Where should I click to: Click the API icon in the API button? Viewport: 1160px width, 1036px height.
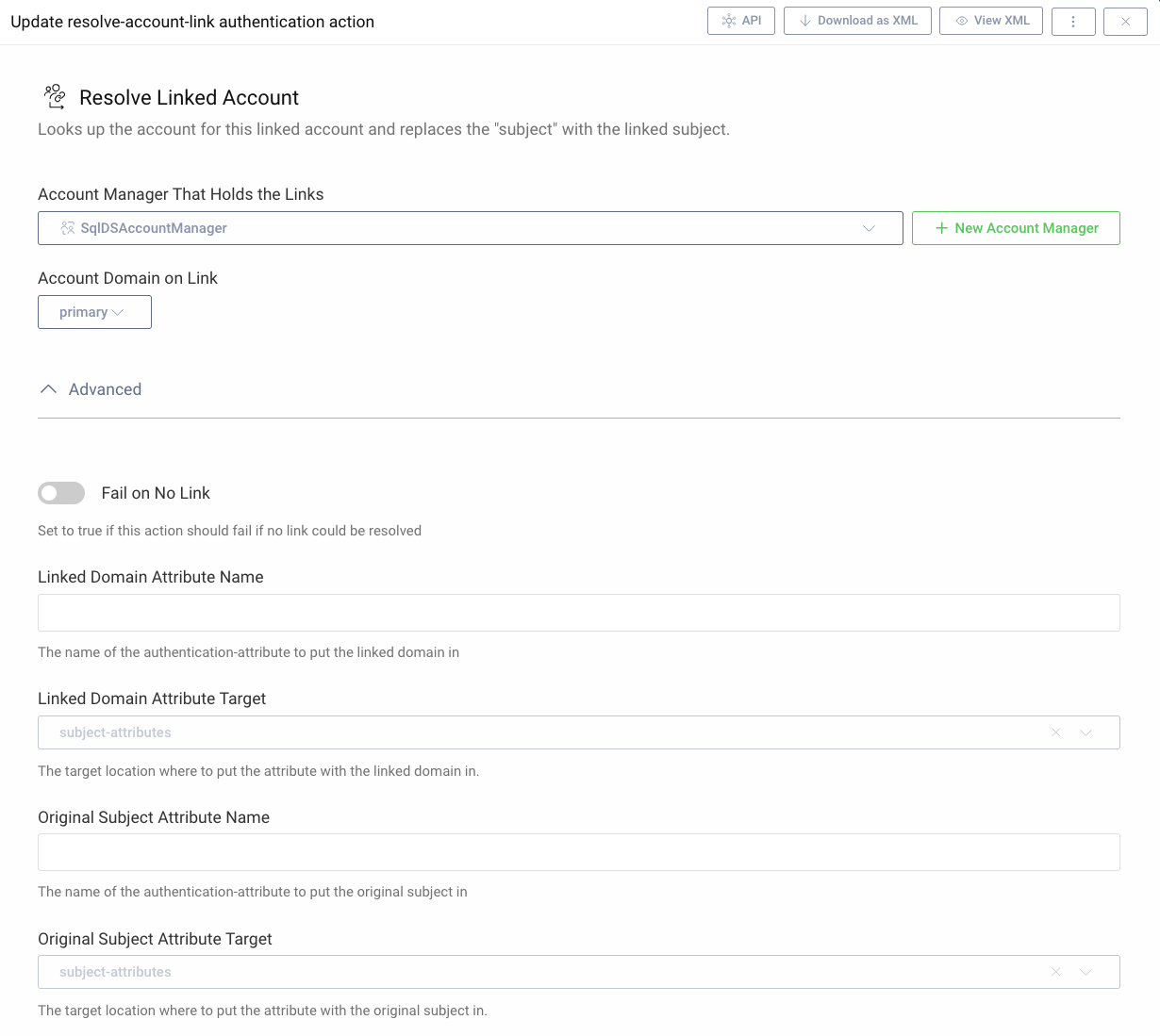point(726,20)
